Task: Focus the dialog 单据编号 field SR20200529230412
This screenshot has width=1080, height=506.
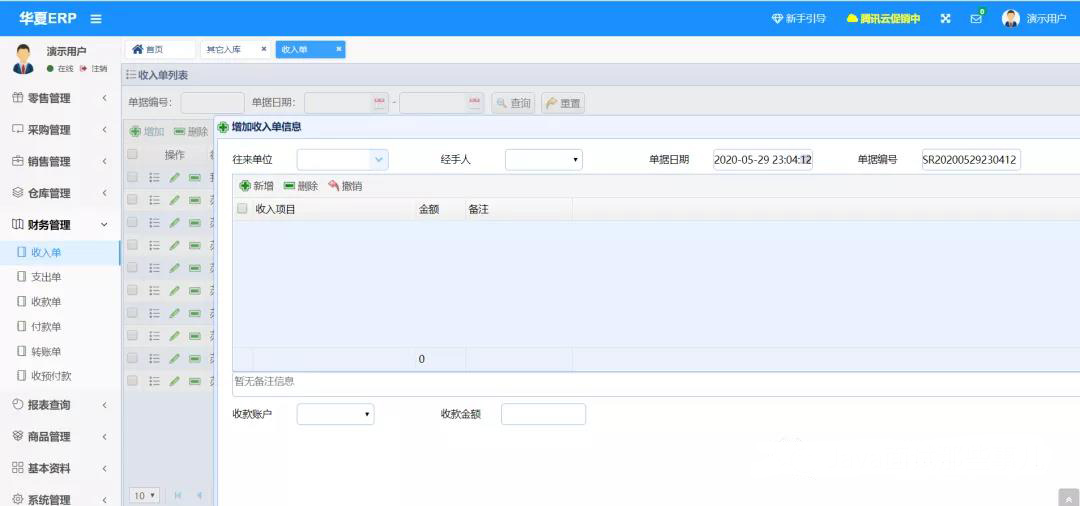Action: point(971,160)
